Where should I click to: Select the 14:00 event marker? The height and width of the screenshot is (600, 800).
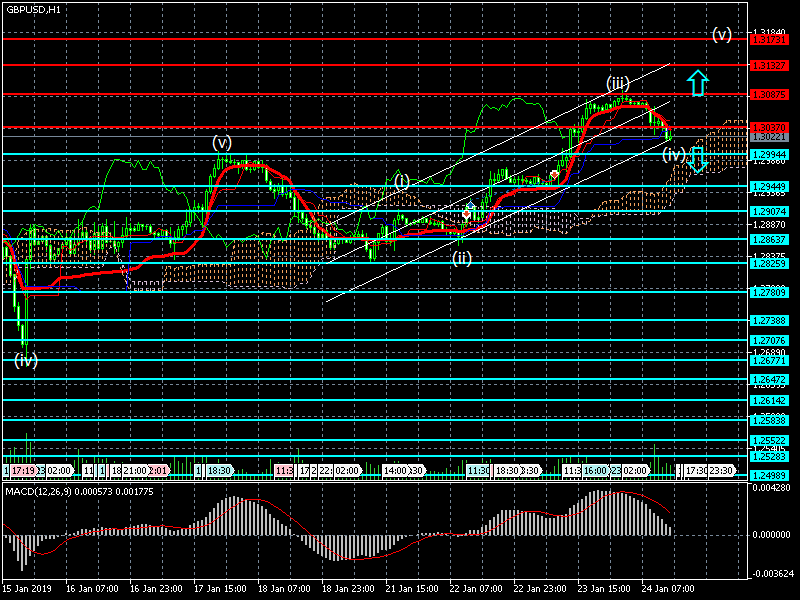[x=395, y=470]
